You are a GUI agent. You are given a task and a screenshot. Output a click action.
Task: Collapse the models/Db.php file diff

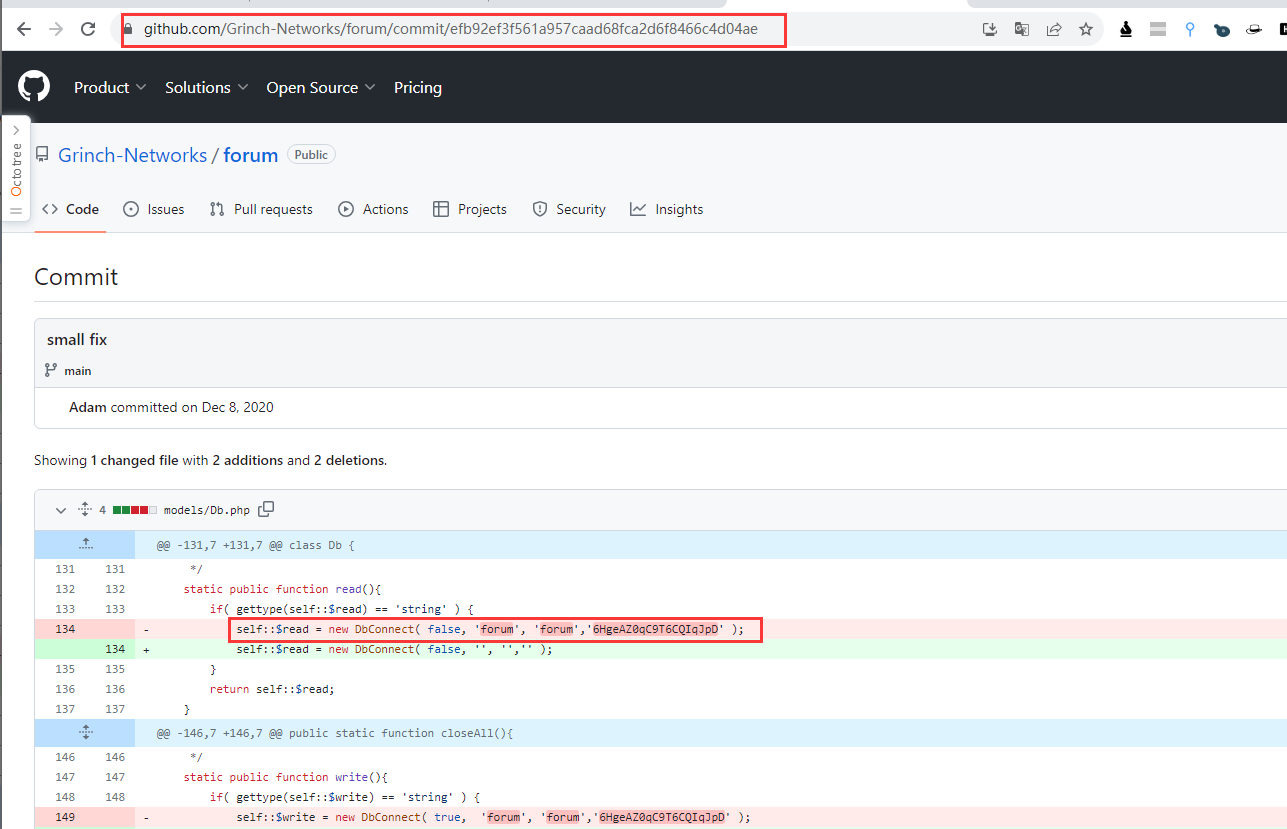(61, 510)
